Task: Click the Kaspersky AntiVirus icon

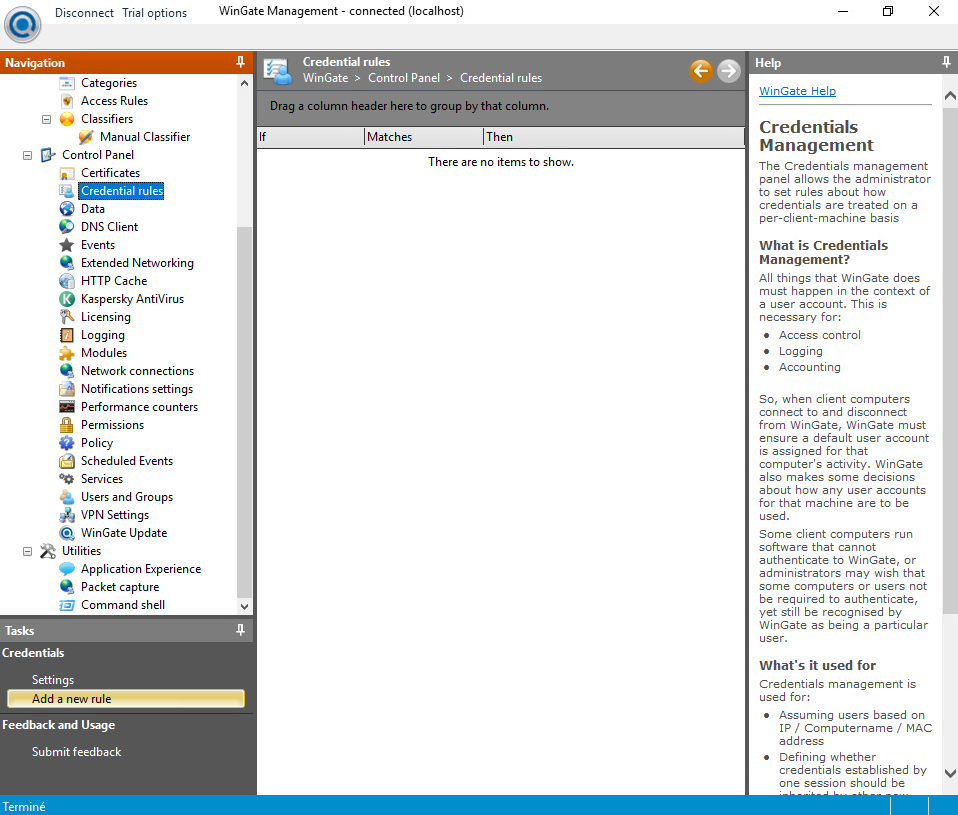Action: pos(67,299)
